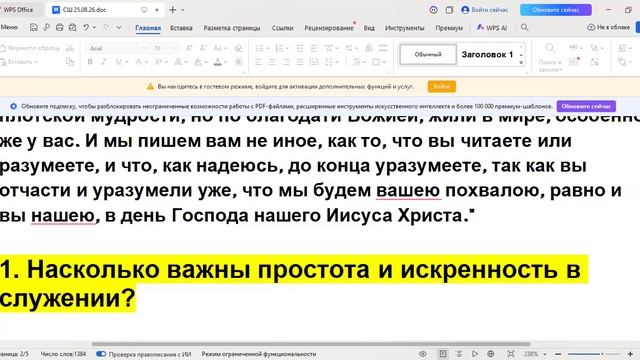Viewport: 640px width, 360px height.
Task: Open the Инструменты tab
Action: click(404, 28)
